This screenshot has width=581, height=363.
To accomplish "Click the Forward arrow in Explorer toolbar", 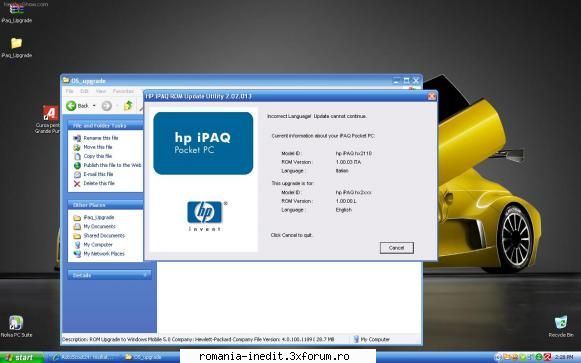I will pyautogui.click(x=106, y=106).
